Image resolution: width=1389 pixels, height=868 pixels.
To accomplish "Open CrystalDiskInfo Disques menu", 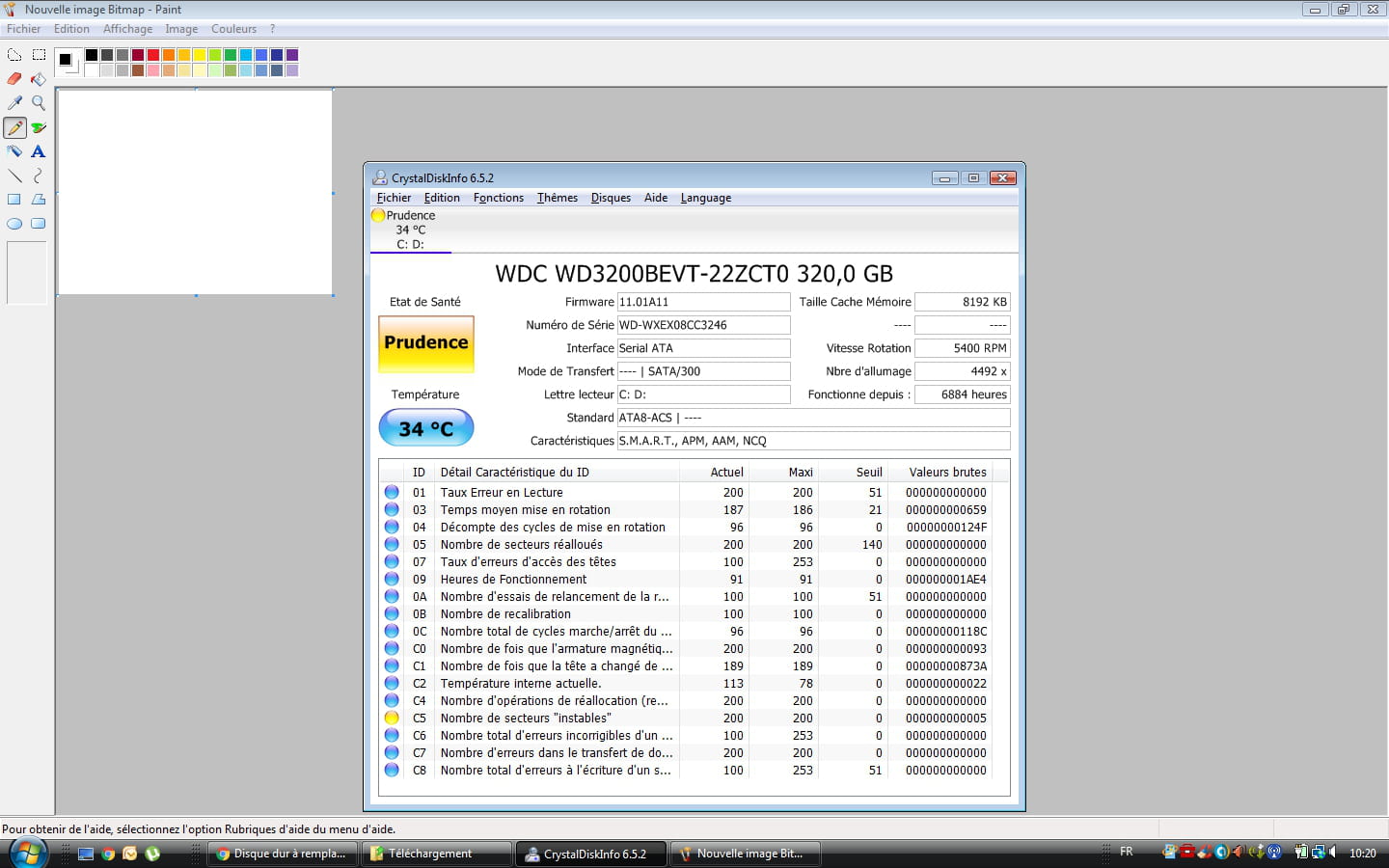I will (x=611, y=198).
